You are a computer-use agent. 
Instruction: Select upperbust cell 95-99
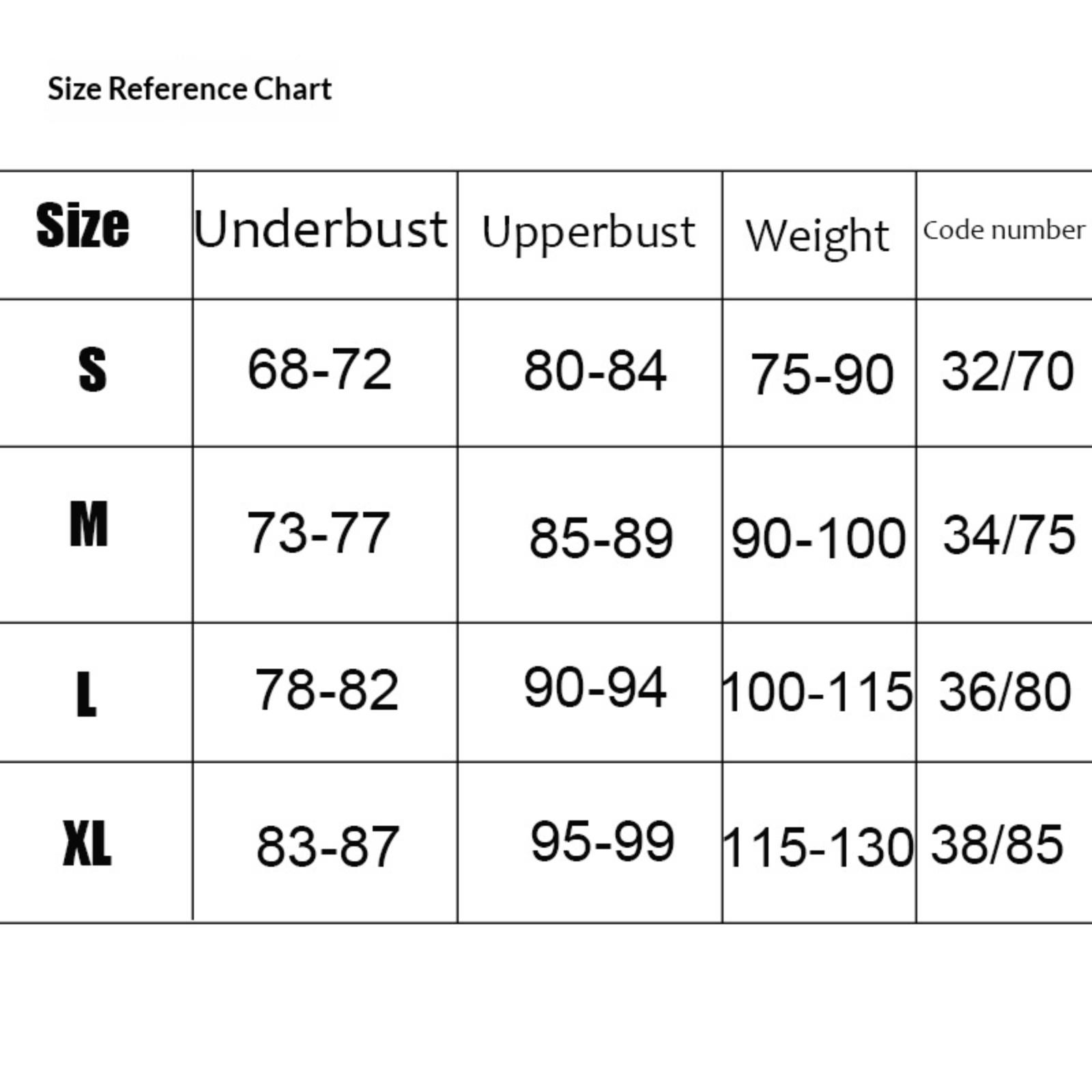(603, 841)
